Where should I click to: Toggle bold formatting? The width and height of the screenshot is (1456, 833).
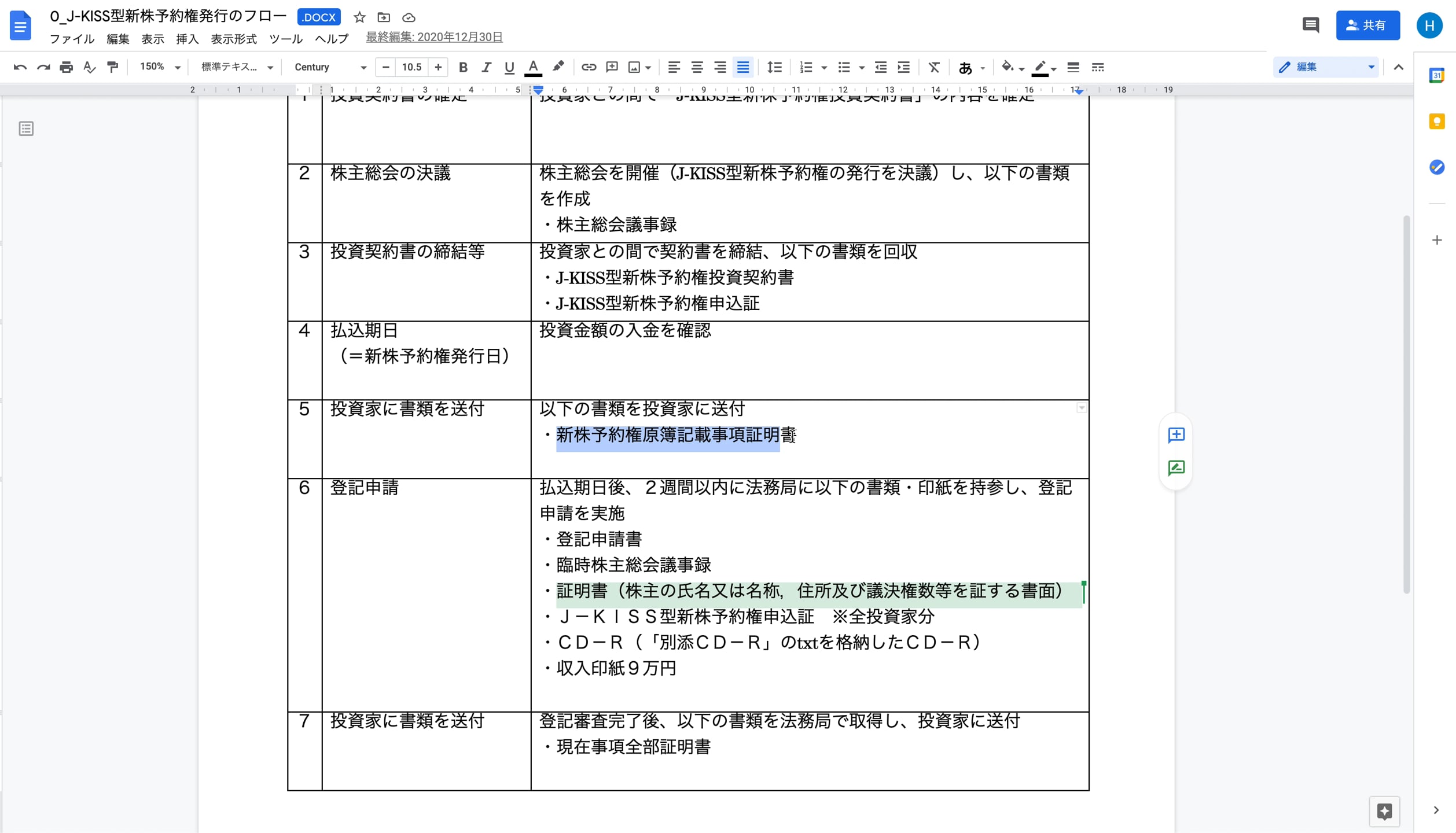pyautogui.click(x=463, y=67)
